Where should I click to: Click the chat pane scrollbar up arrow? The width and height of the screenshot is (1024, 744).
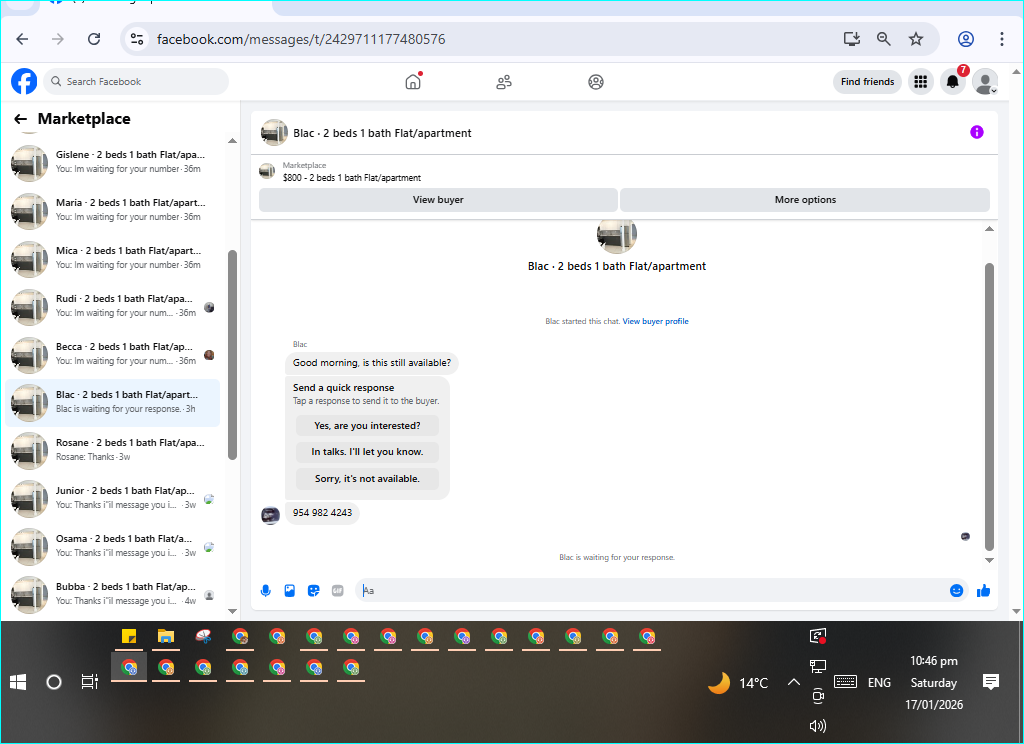989,229
